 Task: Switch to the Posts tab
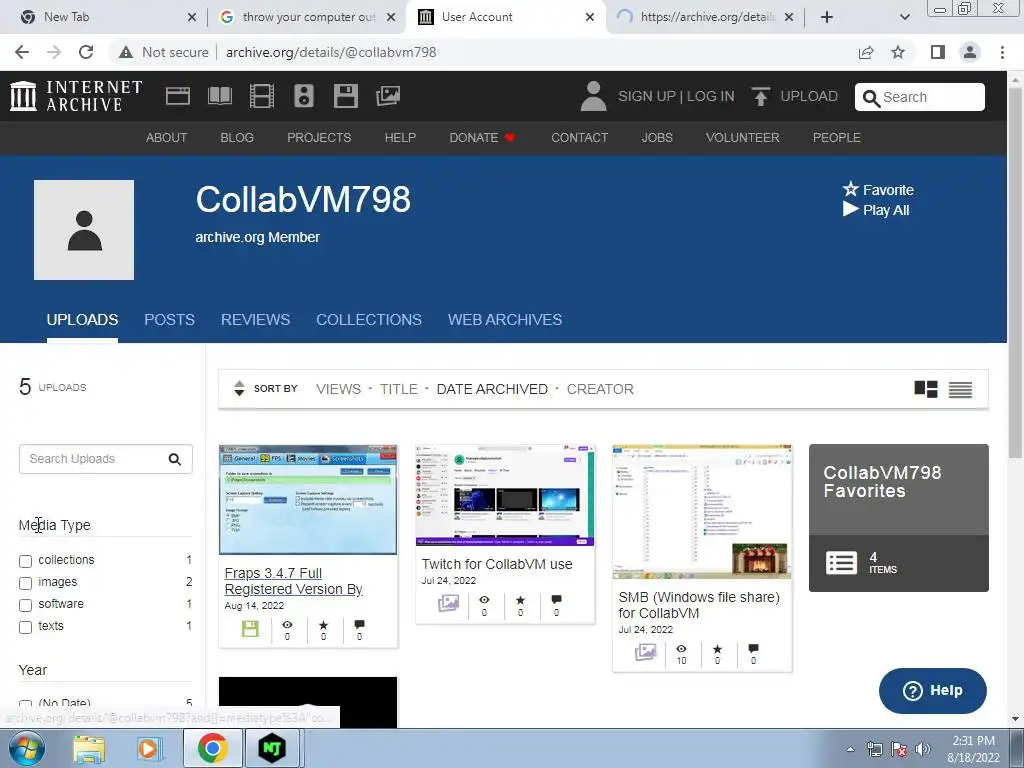coord(169,319)
